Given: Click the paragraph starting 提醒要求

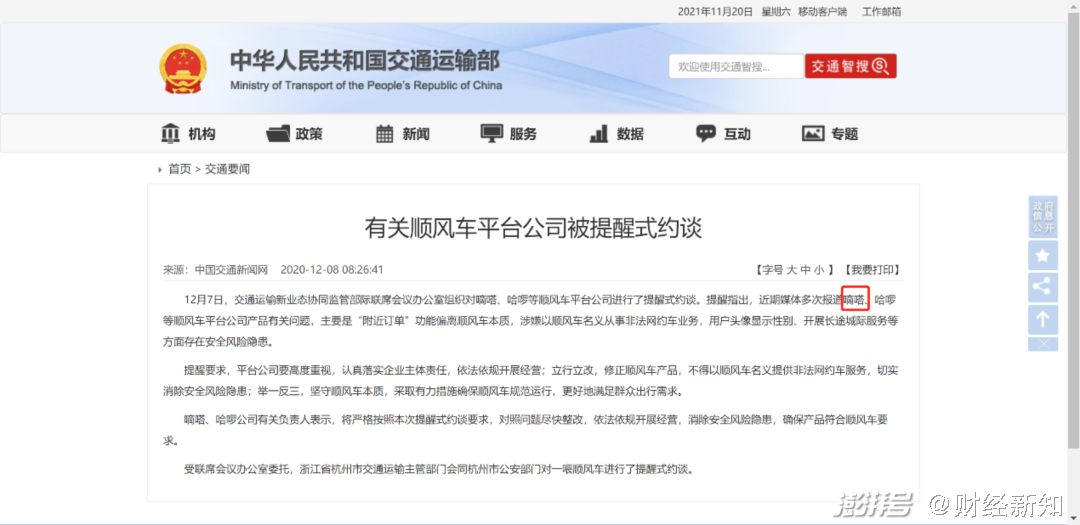Looking at the screenshot, I should [531, 380].
